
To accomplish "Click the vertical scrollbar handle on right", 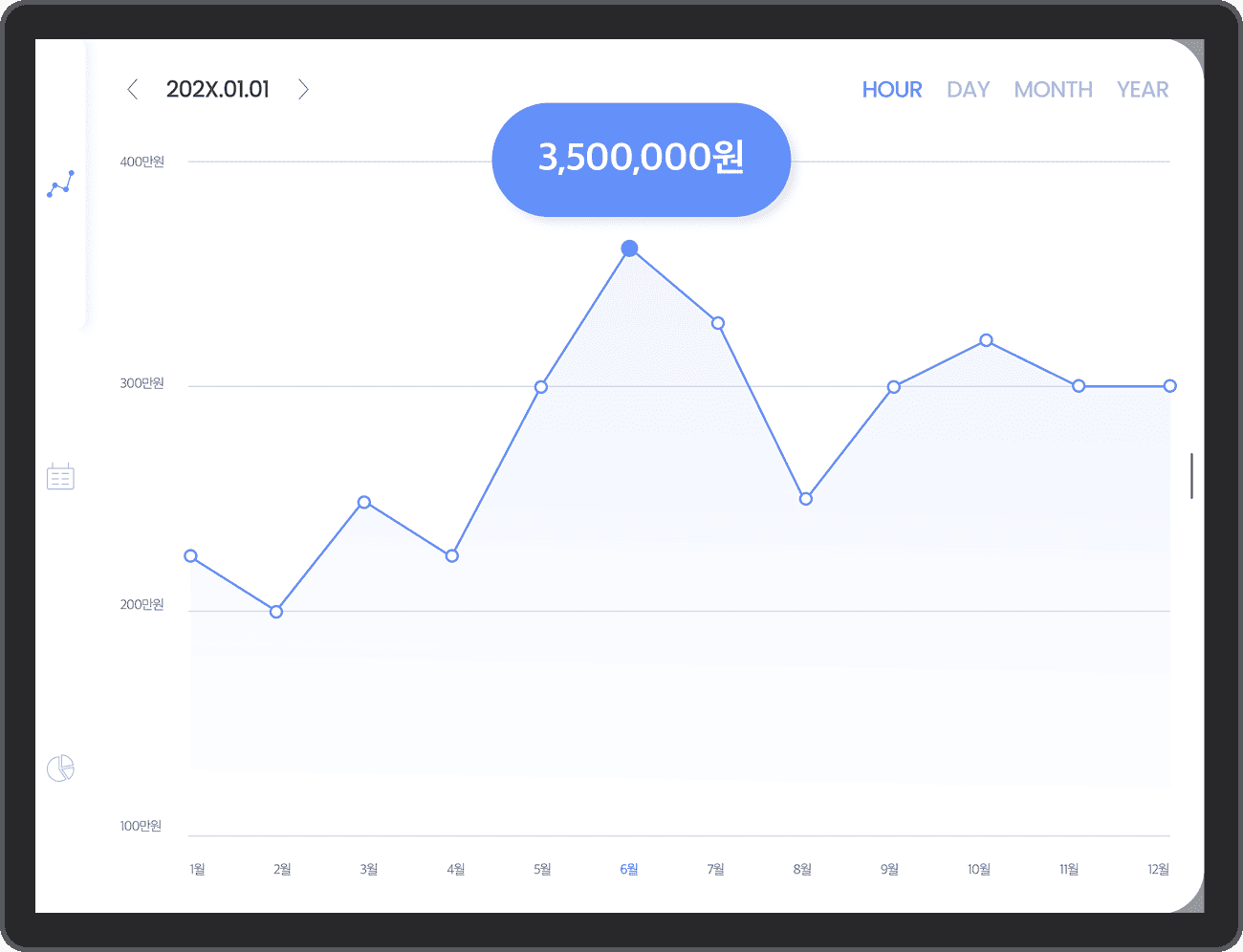I will (x=1191, y=476).
